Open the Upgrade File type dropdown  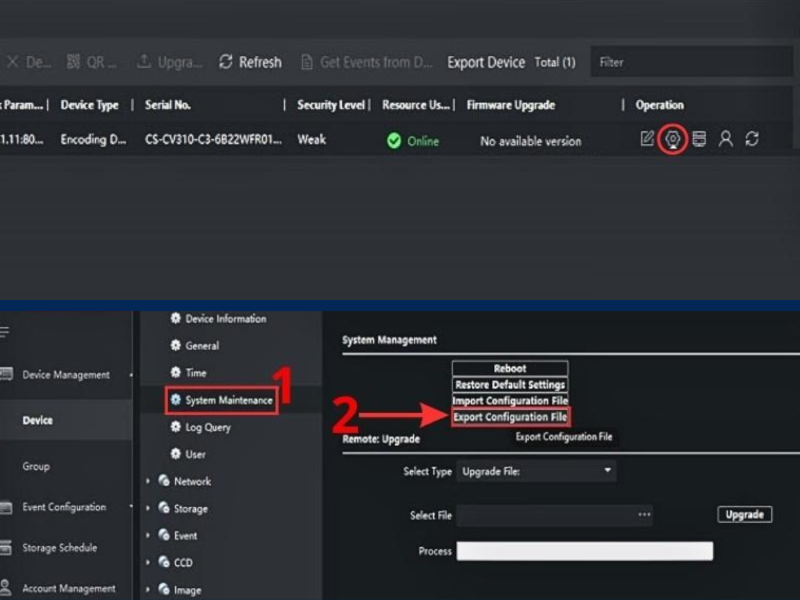point(537,471)
